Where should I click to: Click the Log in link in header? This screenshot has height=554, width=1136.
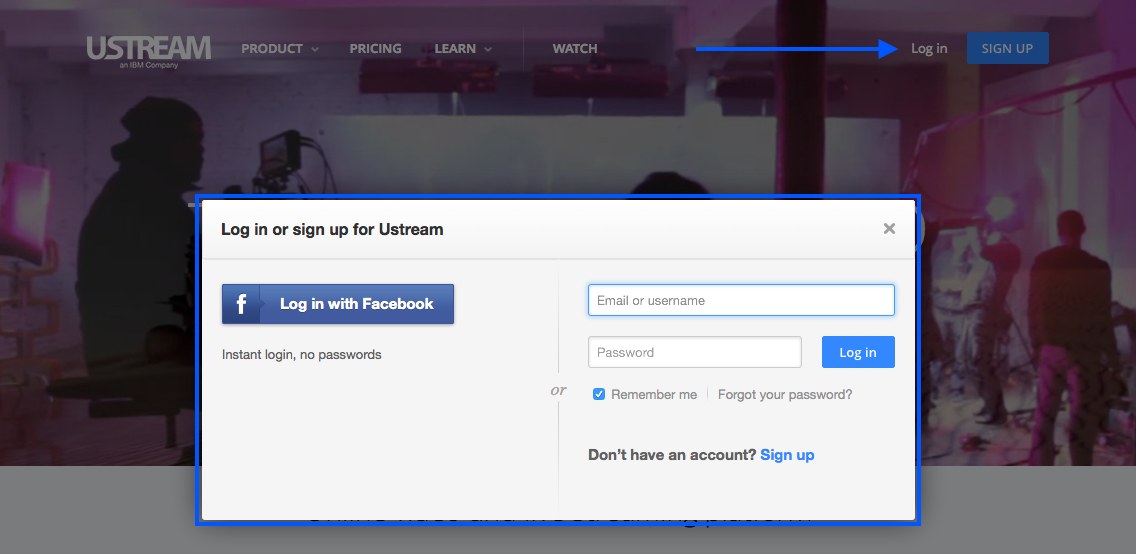coord(929,49)
